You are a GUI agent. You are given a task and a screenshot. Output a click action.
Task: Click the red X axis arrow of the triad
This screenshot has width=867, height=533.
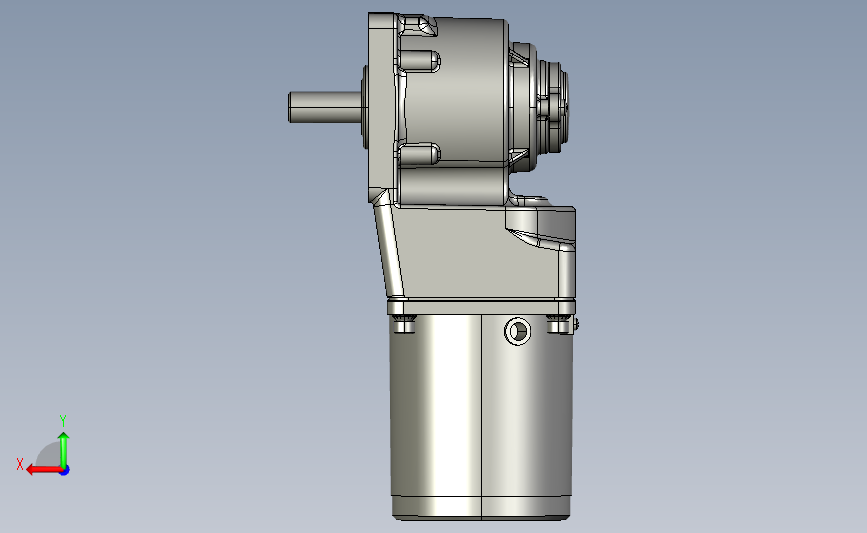[44, 470]
